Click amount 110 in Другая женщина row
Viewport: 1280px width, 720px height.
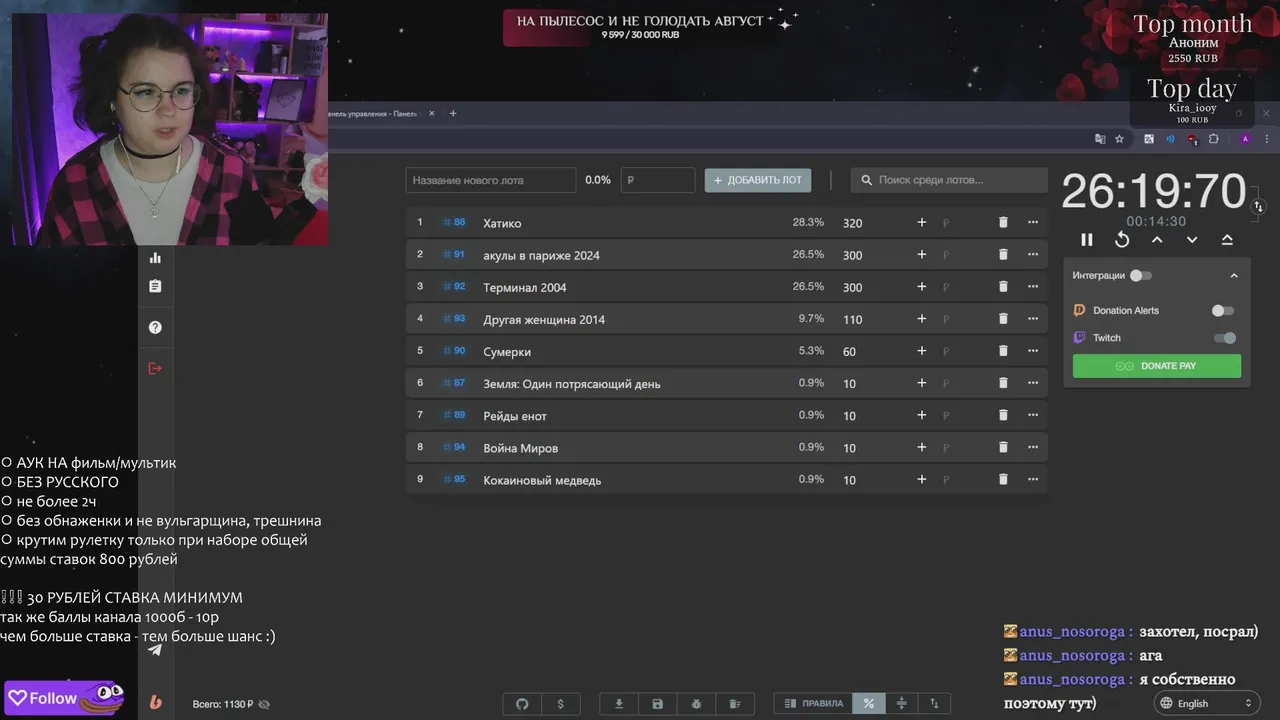pyautogui.click(x=852, y=320)
